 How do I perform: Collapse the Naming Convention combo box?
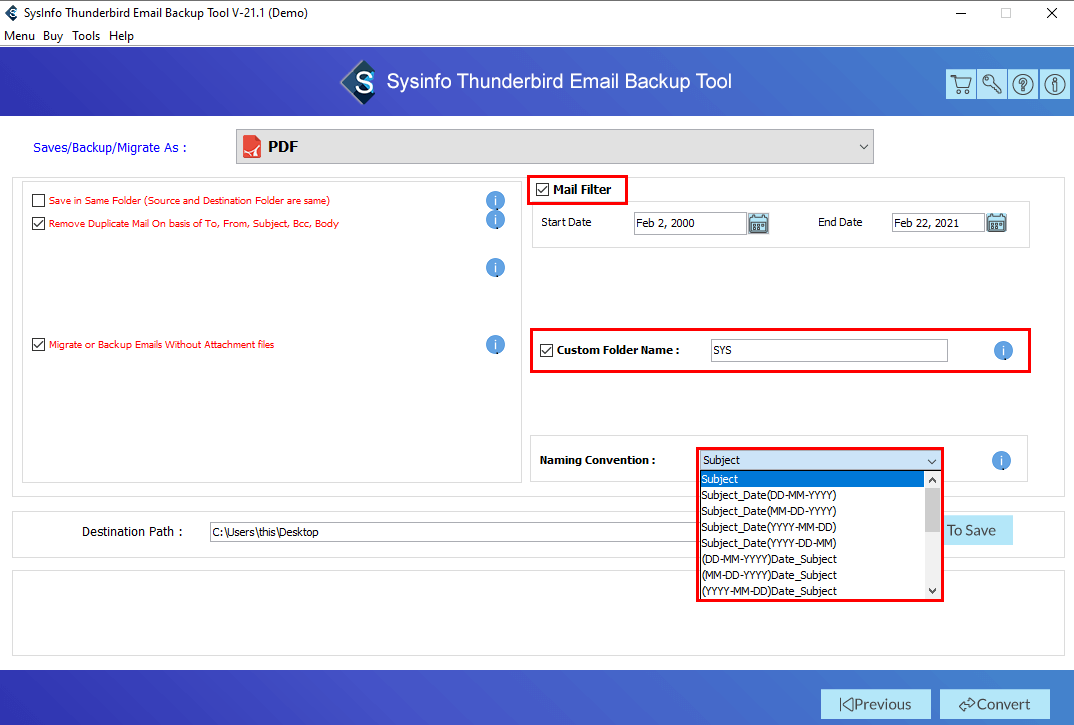coord(931,461)
